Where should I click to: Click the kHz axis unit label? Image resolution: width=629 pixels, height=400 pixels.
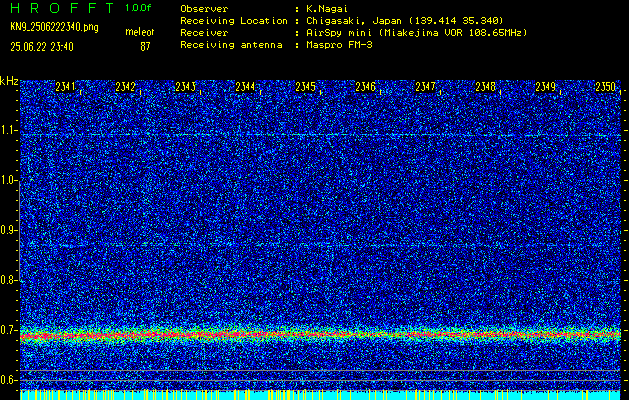tap(9, 81)
